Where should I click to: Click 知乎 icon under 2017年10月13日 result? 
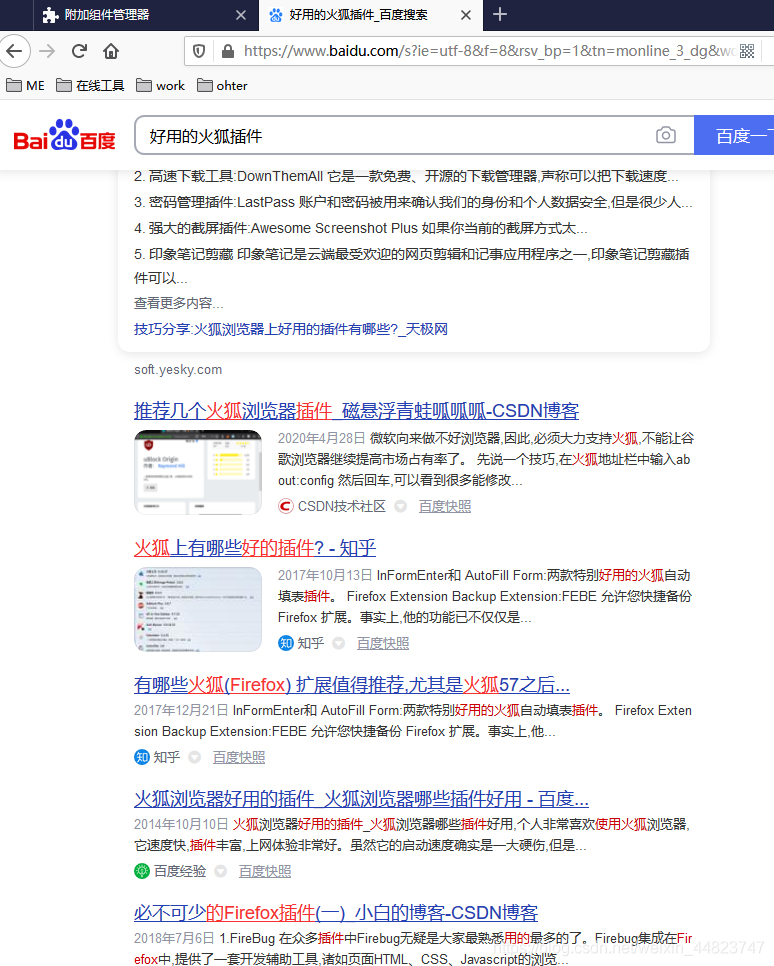[285, 643]
